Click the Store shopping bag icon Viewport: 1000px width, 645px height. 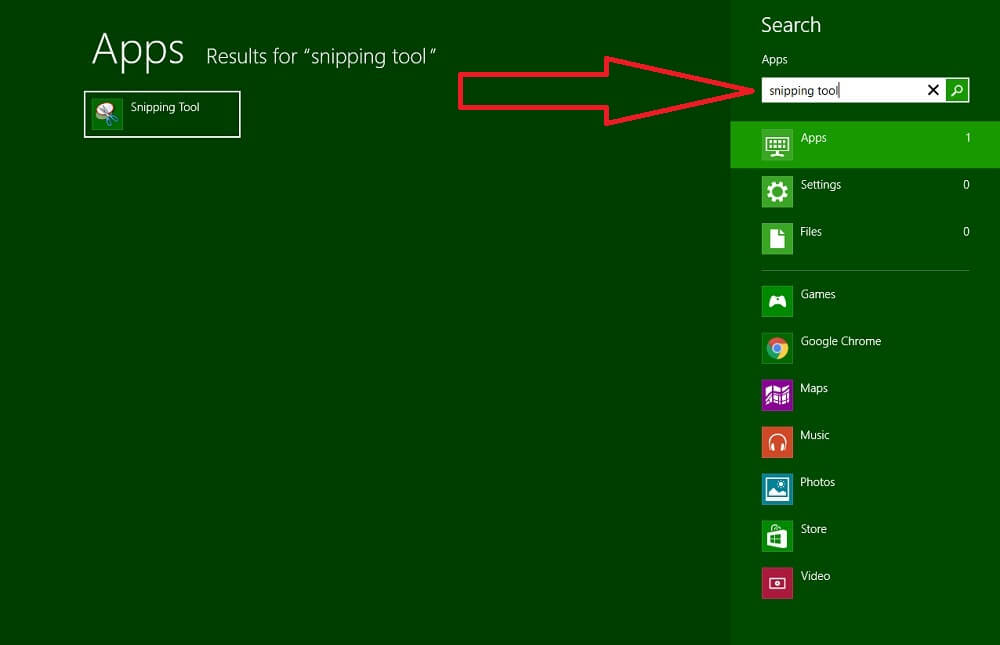pyautogui.click(x=777, y=536)
